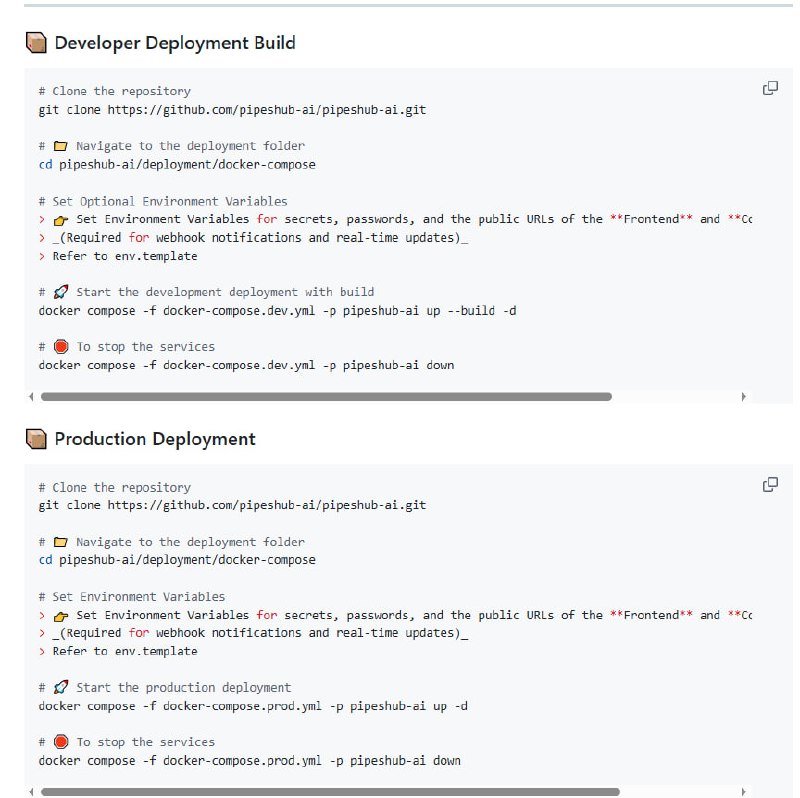
Task: Click package icon beside Production Deployment heading
Action: tap(36, 439)
